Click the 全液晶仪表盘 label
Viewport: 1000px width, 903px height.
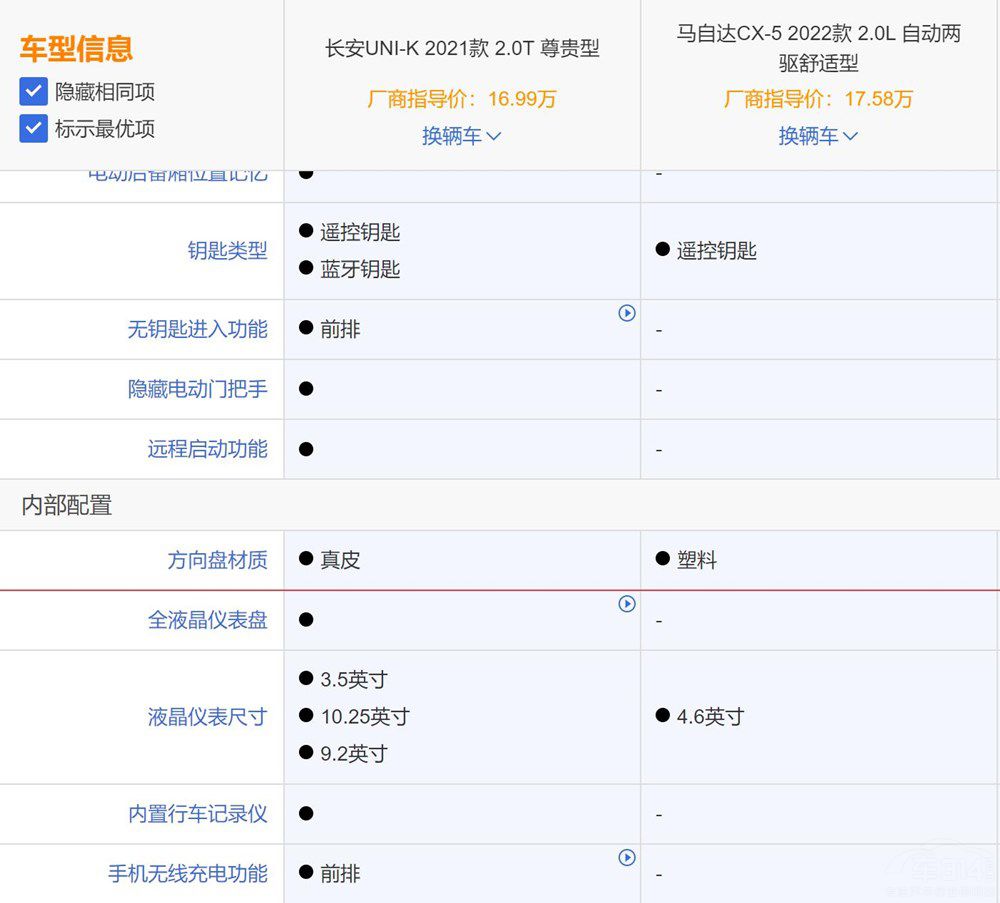(207, 620)
